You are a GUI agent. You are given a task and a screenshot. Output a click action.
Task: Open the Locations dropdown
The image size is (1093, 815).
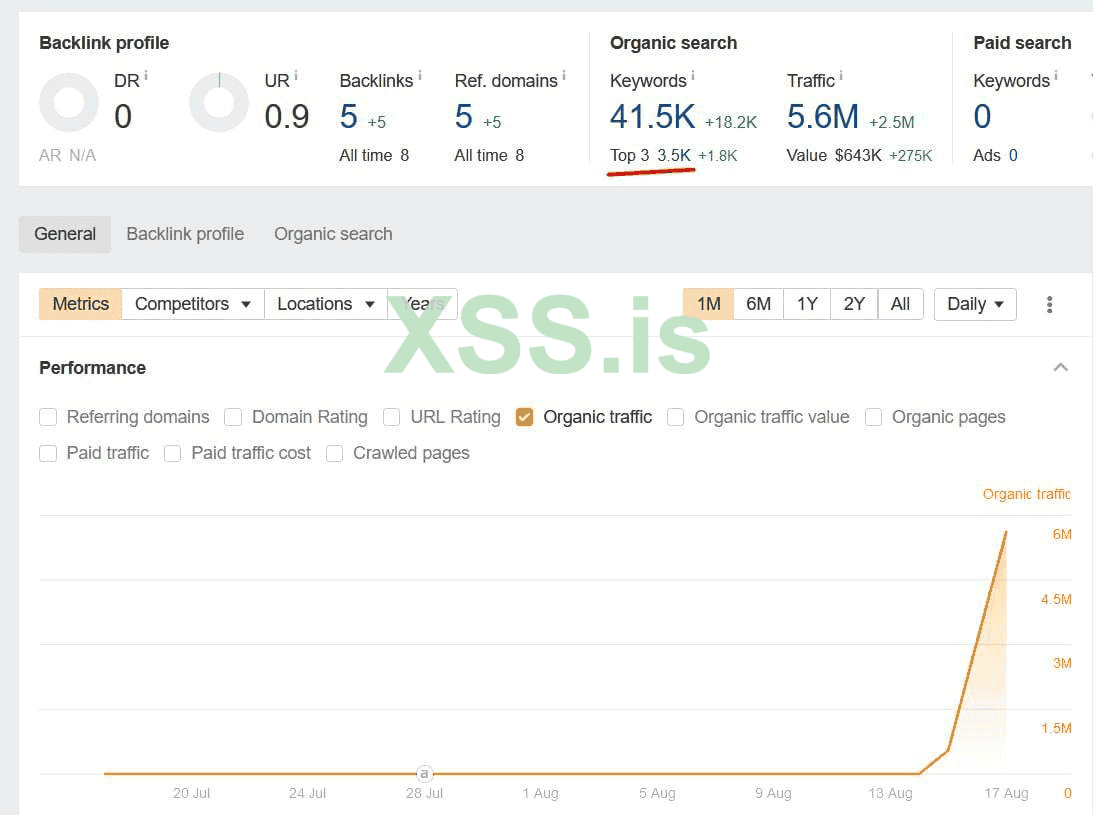(326, 304)
